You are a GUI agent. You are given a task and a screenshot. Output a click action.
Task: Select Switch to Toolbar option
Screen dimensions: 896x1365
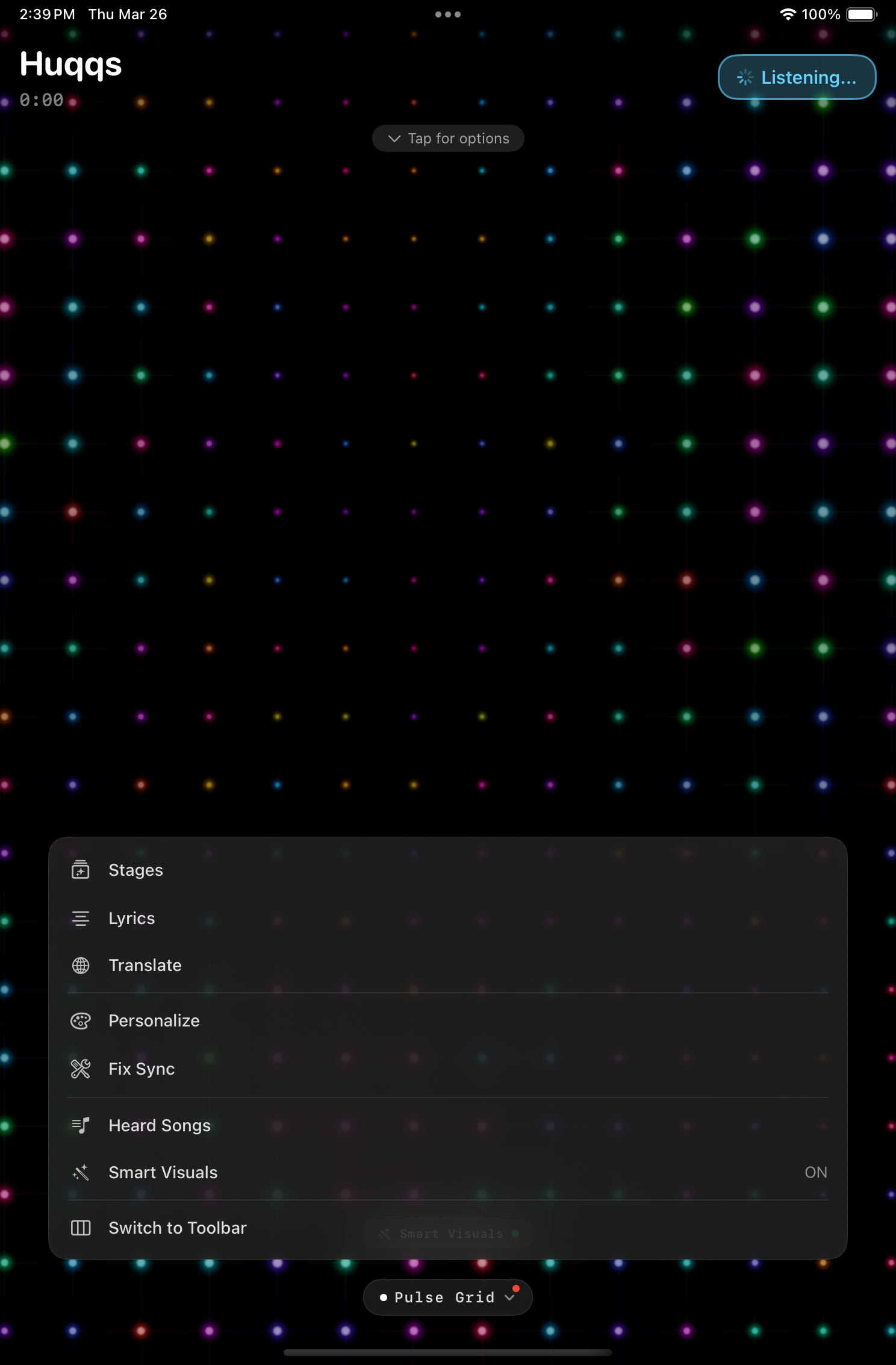pos(448,1228)
